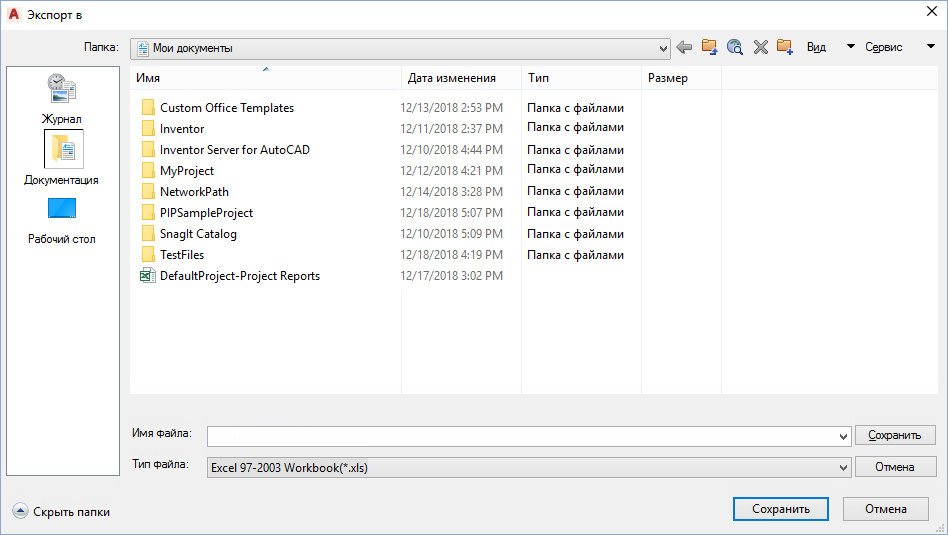The height and width of the screenshot is (535, 948).
Task: Click the TestFiles folder icon
Action: [148, 255]
